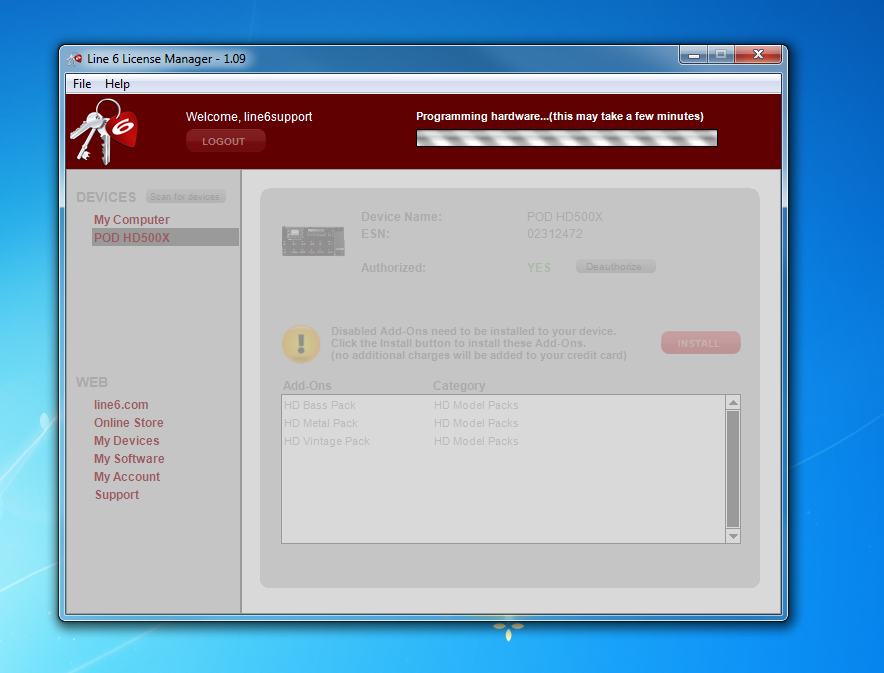Click the ESN value 02312472
The width and height of the screenshot is (884, 673).
(x=555, y=234)
